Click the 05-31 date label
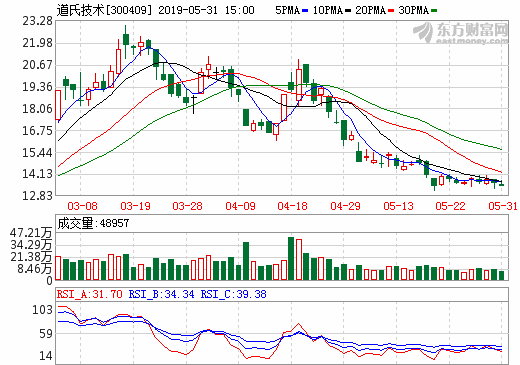 [503, 206]
